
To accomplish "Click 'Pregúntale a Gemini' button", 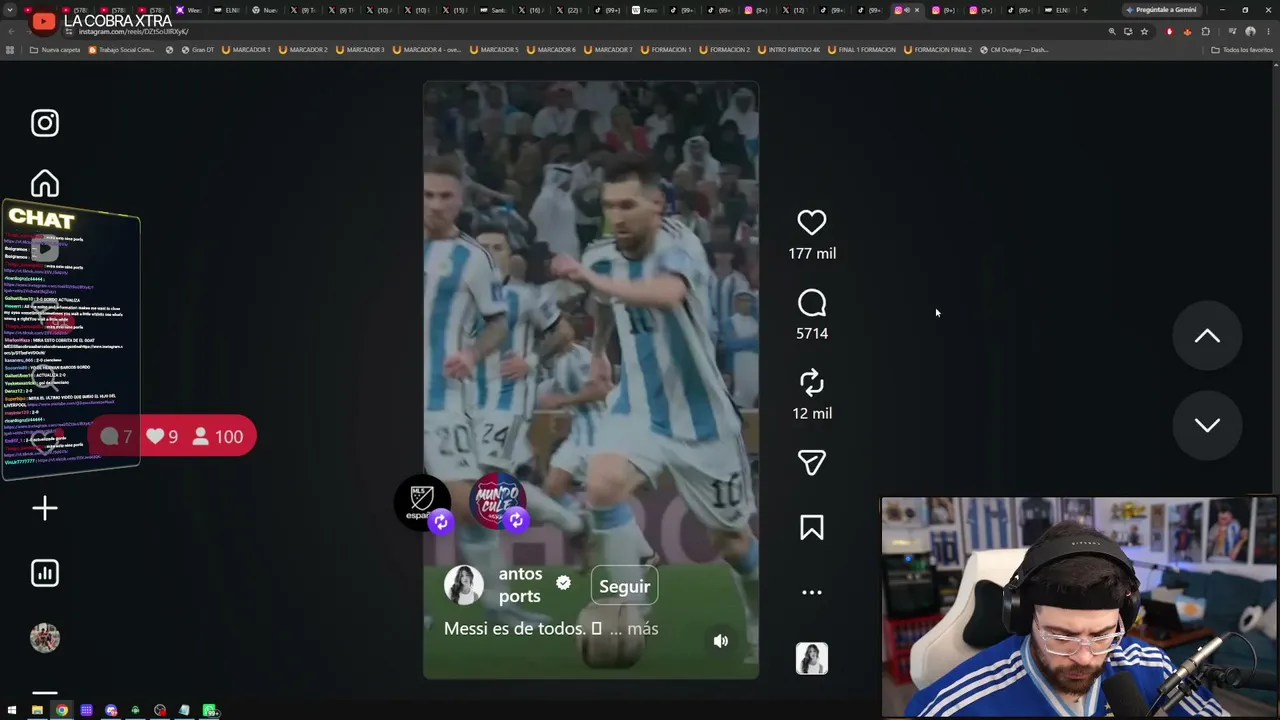I will tap(1161, 10).
